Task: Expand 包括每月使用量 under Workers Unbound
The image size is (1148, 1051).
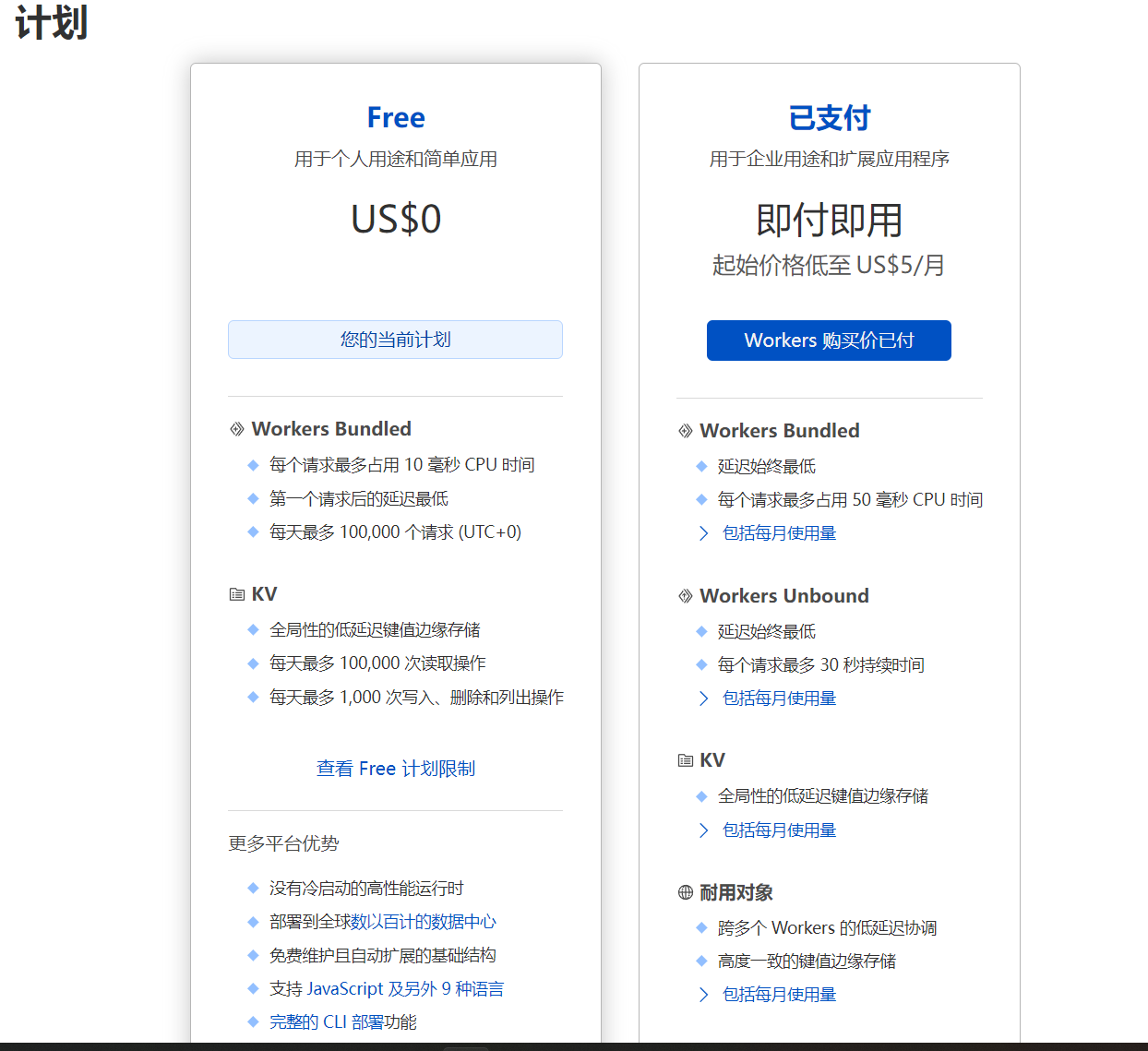Action: point(779,698)
